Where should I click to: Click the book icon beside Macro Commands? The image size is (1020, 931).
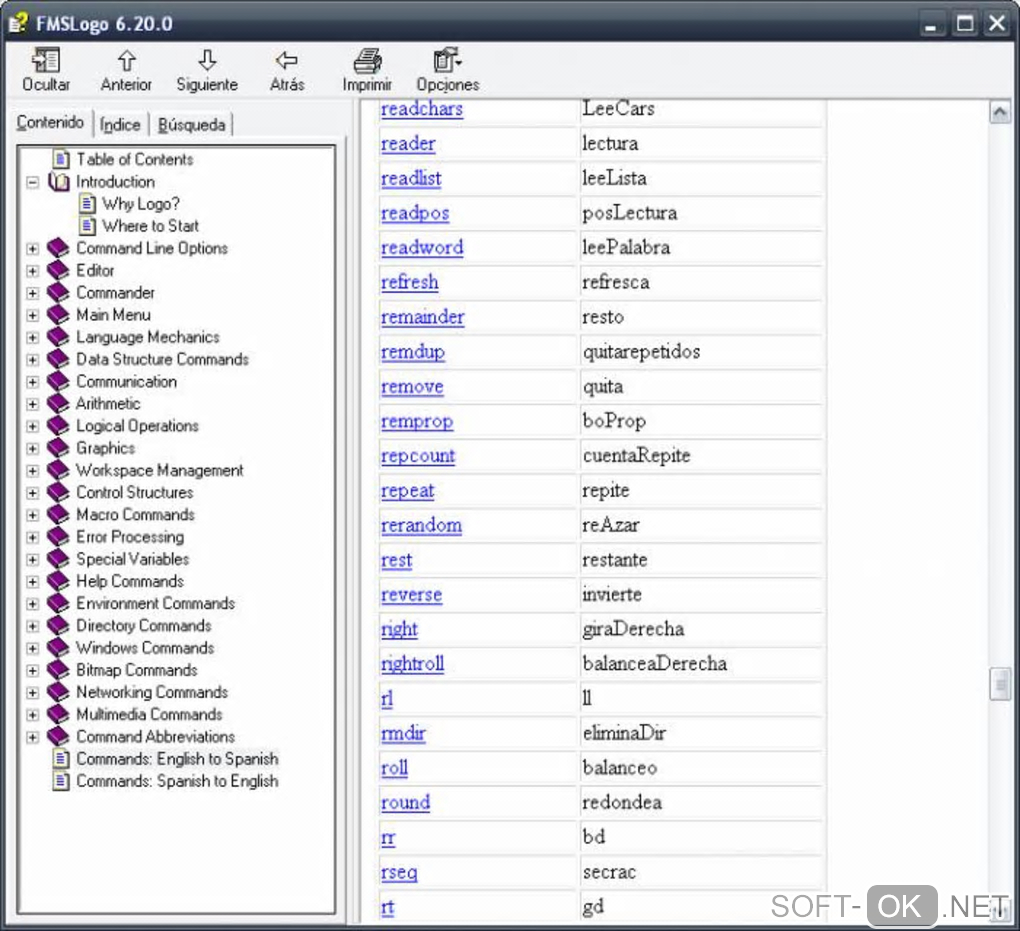click(x=59, y=515)
